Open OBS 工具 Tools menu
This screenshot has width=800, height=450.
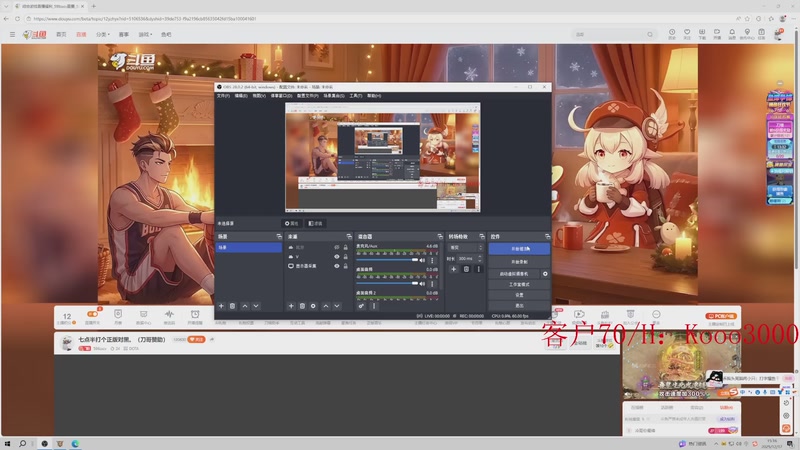356,96
